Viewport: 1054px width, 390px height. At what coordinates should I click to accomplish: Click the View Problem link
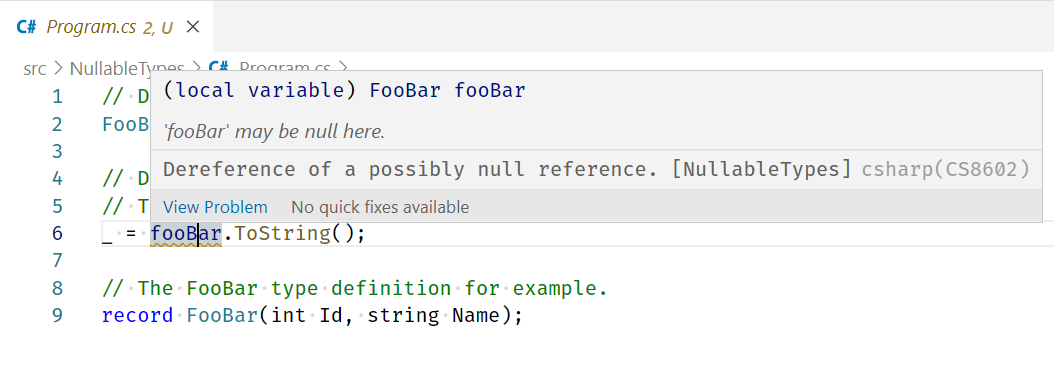[x=215, y=207]
